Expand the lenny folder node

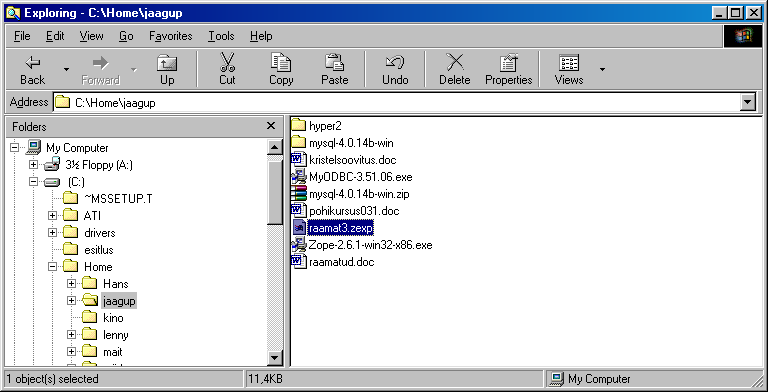[72, 335]
